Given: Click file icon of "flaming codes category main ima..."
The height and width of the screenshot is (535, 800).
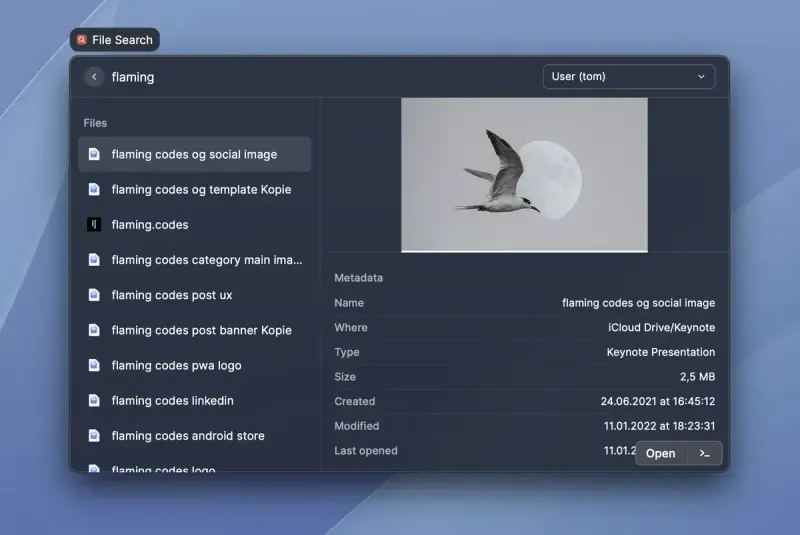Looking at the screenshot, I should pos(94,260).
